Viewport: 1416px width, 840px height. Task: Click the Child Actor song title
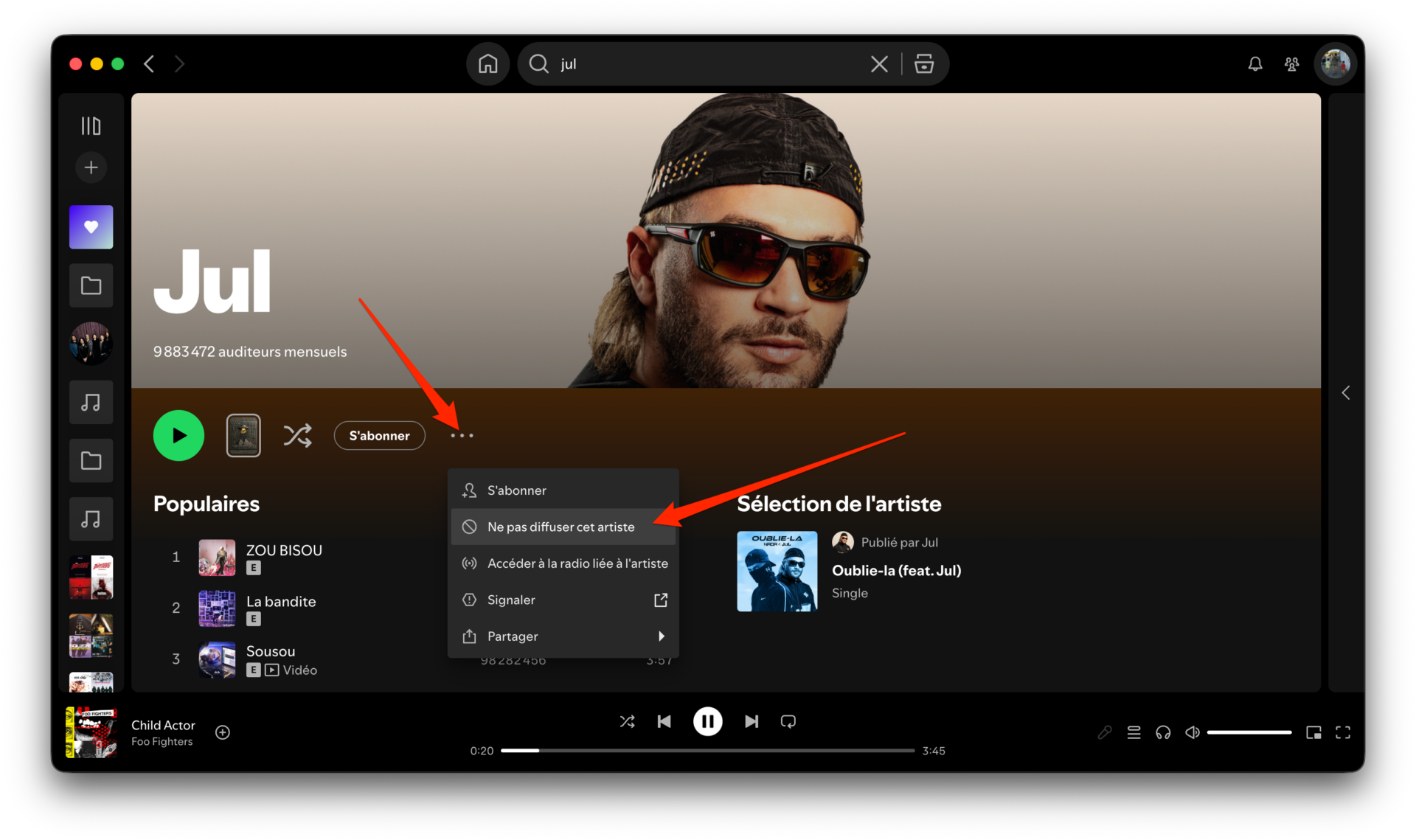point(163,725)
